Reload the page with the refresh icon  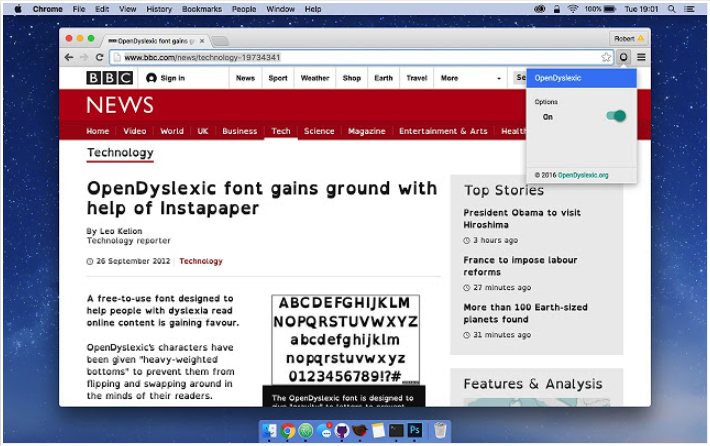click(99, 58)
